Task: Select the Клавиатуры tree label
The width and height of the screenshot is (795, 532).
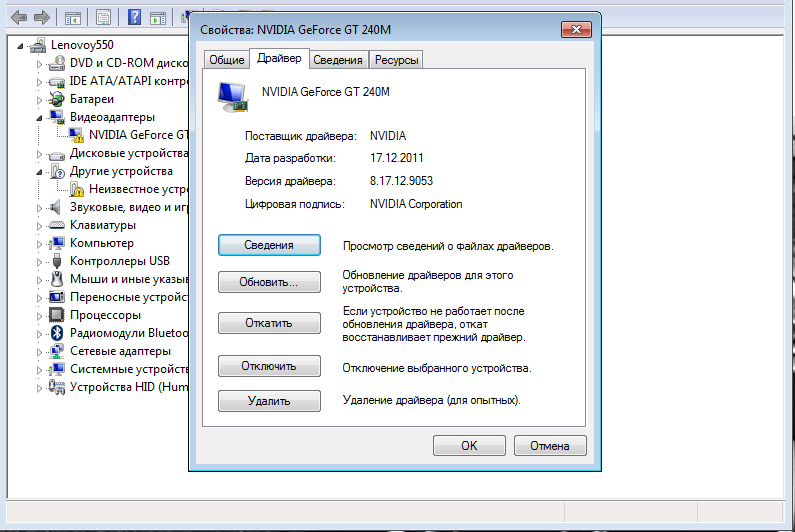Action: [103, 225]
